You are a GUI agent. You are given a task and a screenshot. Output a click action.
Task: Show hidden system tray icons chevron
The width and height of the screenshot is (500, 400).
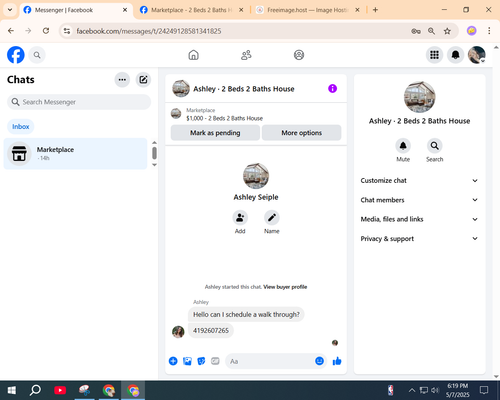pos(412,390)
